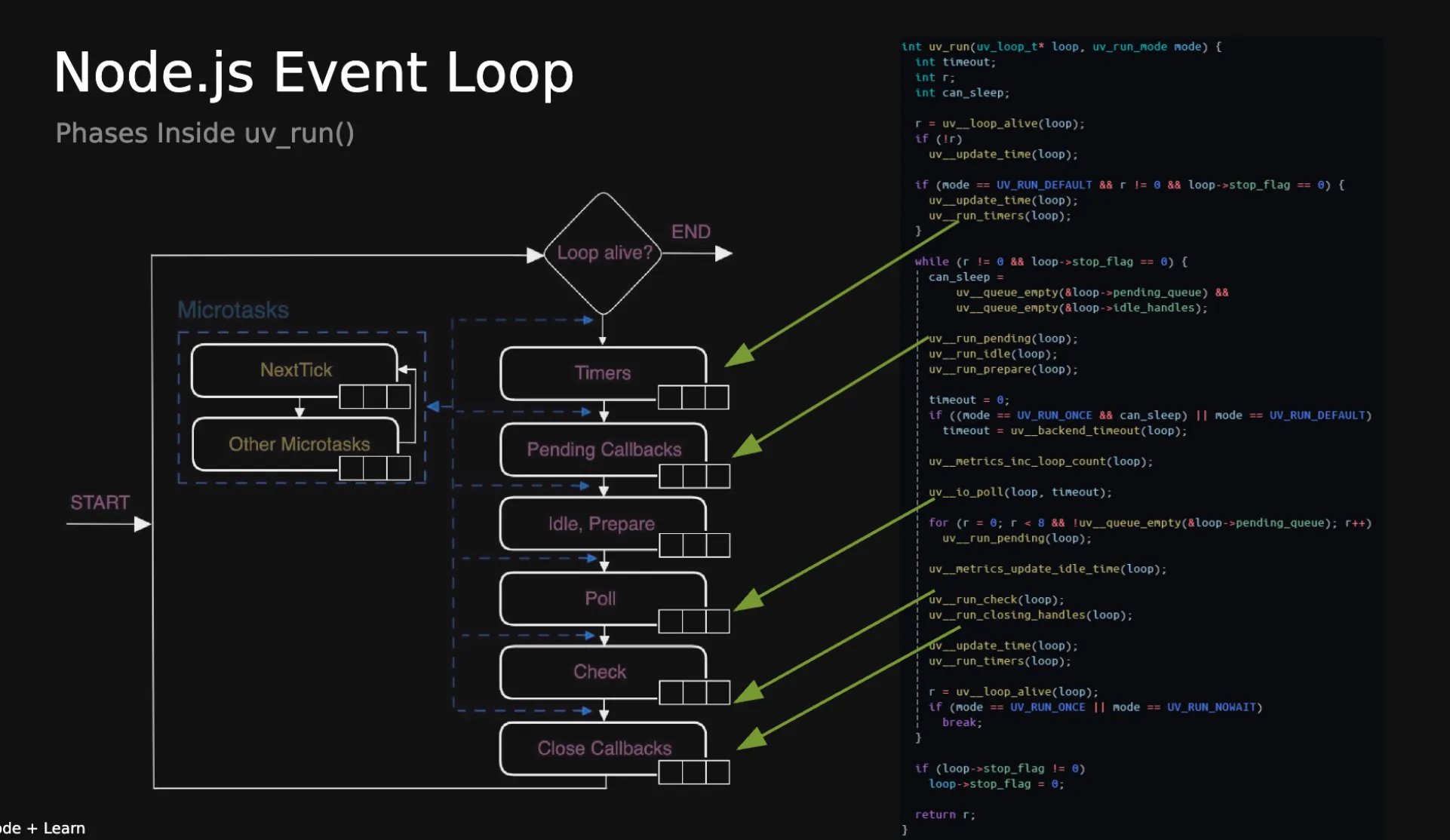Click the END label beside the diamond

(x=691, y=231)
